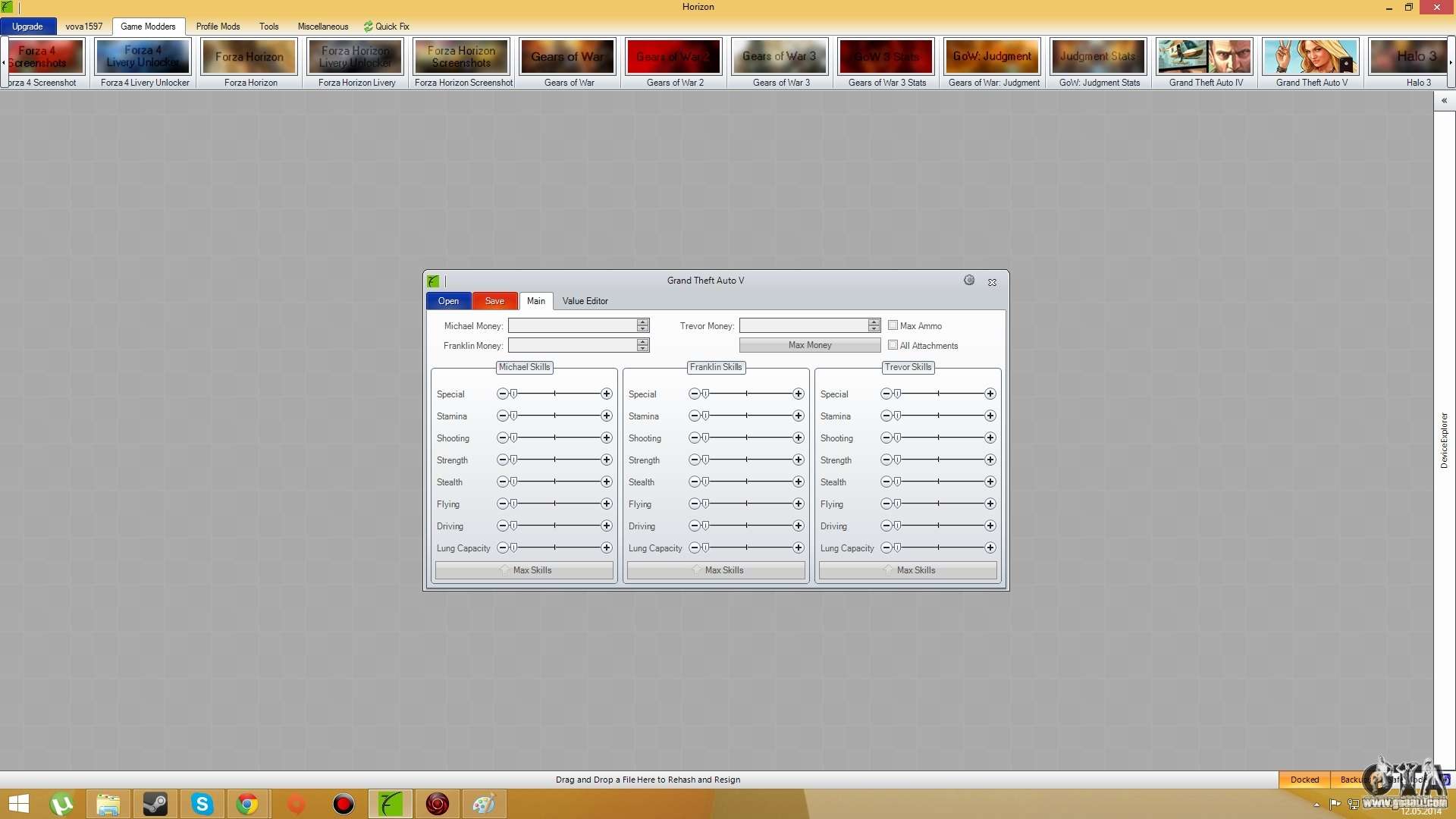Switch to the Value Editor tab
The height and width of the screenshot is (819, 1456).
(x=585, y=301)
